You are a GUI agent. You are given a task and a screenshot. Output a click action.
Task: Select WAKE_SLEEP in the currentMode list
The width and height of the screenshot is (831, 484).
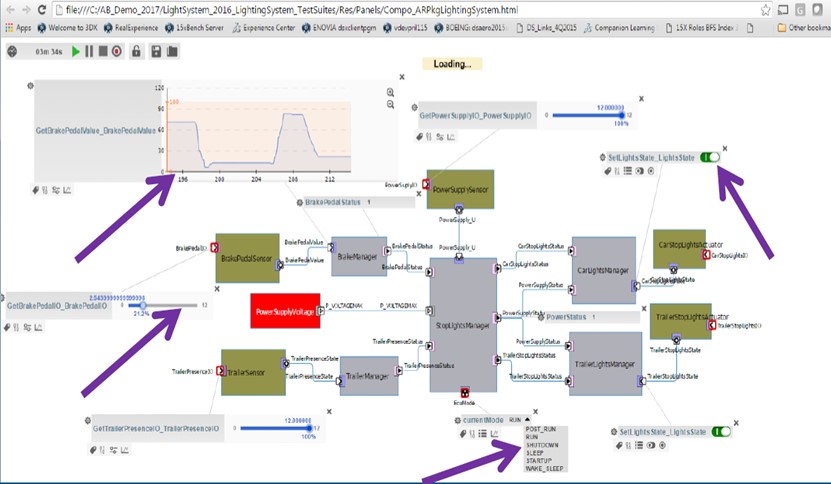point(544,469)
